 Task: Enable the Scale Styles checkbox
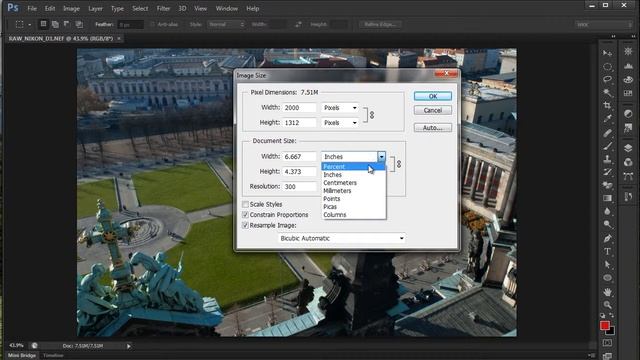pyautogui.click(x=245, y=204)
